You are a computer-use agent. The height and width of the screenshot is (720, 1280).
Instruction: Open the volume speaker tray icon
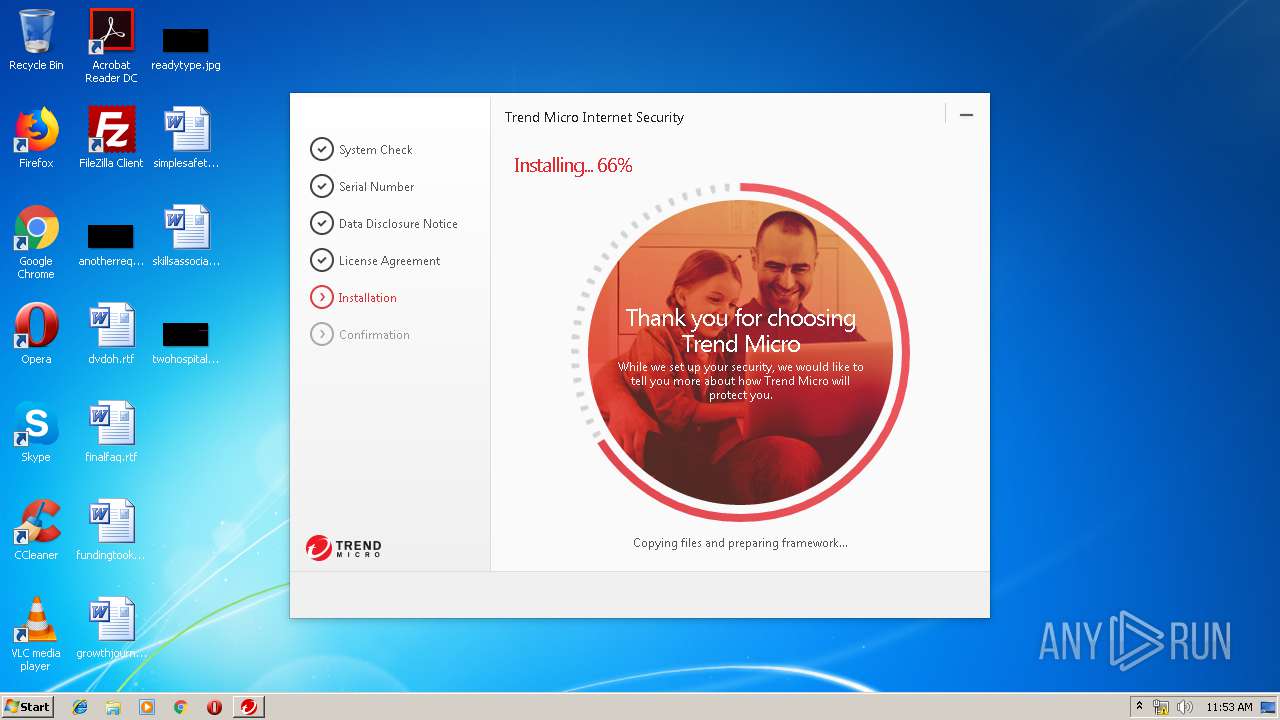pos(1185,707)
